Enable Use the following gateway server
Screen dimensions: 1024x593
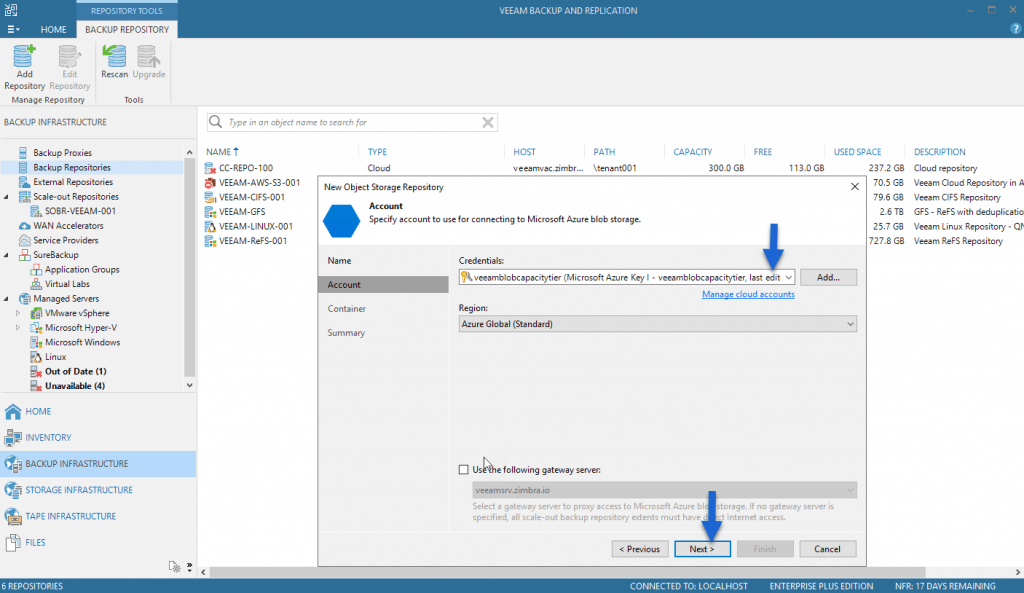(x=464, y=470)
